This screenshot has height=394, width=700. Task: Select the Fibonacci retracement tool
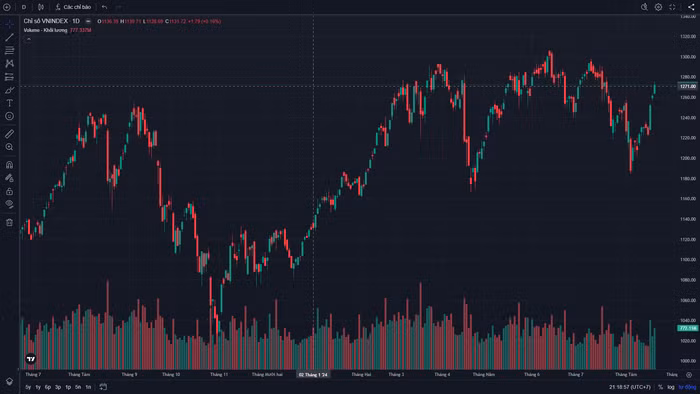click(9, 50)
